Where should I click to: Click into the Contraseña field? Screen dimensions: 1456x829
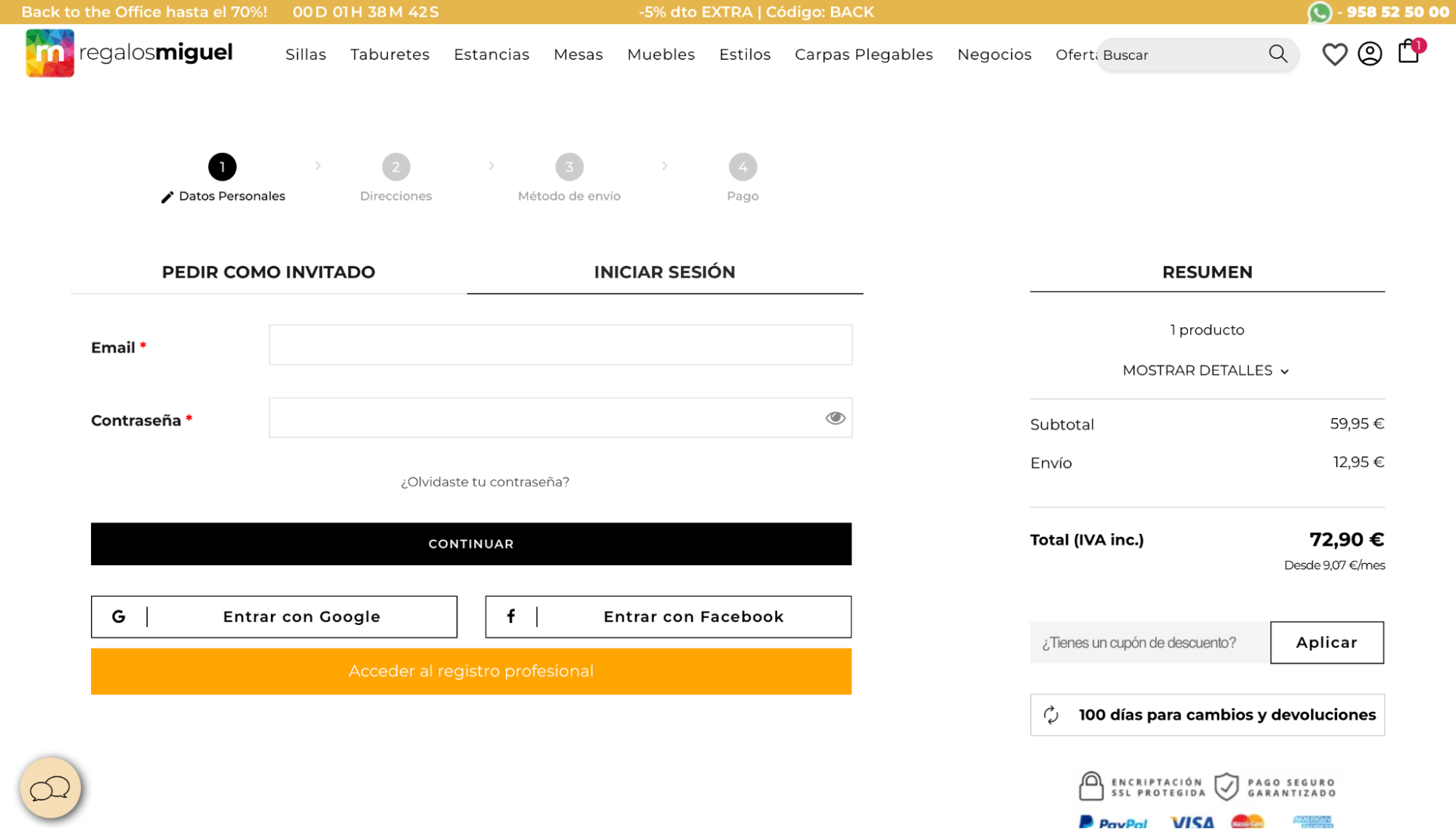pyautogui.click(x=560, y=417)
